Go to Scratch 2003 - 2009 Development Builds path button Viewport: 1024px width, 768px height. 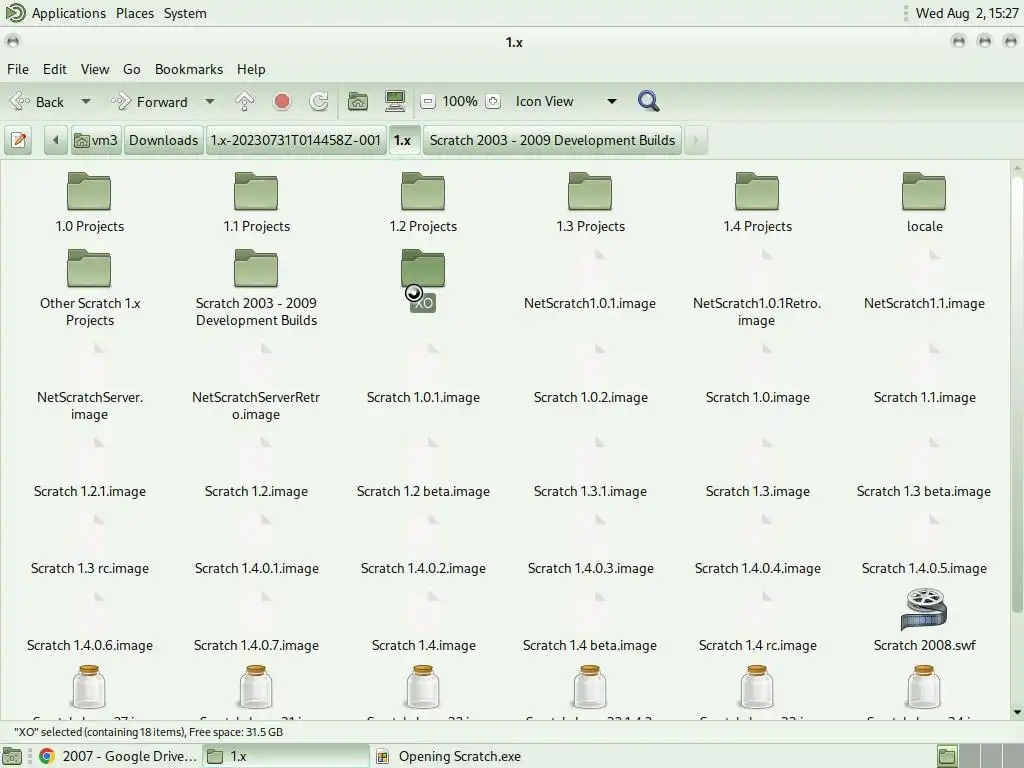click(552, 140)
